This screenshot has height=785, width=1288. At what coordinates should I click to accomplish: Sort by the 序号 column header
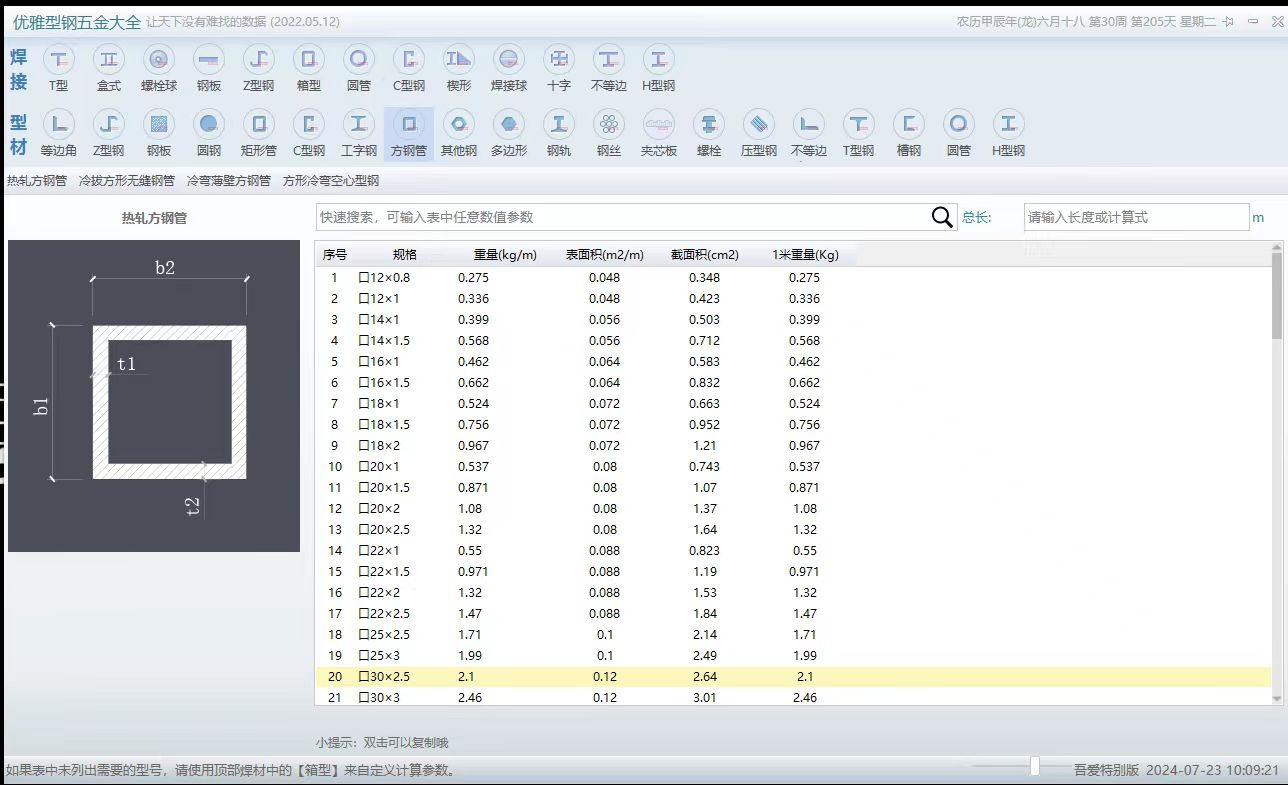coord(334,255)
